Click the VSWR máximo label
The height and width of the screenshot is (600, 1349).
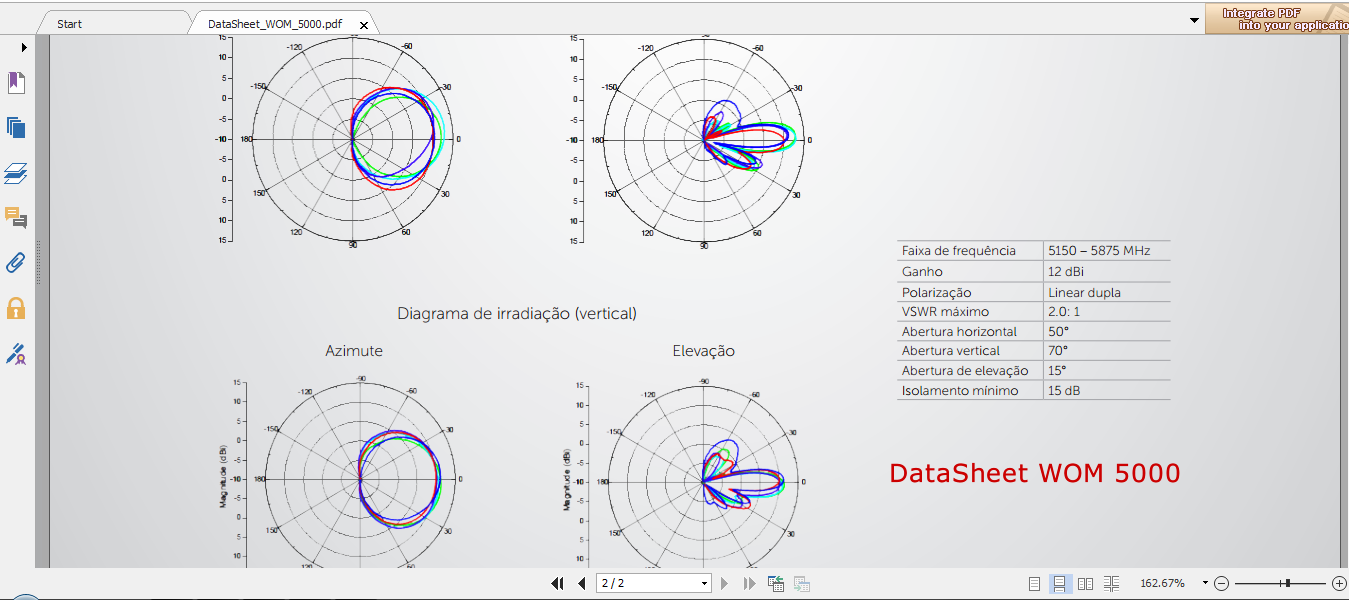(x=945, y=312)
